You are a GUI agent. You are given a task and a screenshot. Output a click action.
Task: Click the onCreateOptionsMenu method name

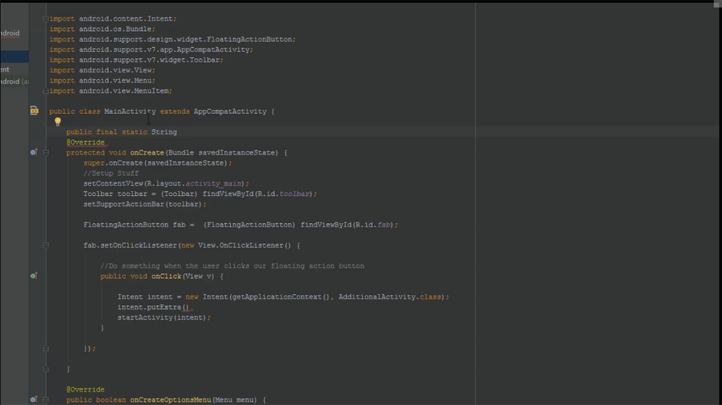click(x=170, y=400)
